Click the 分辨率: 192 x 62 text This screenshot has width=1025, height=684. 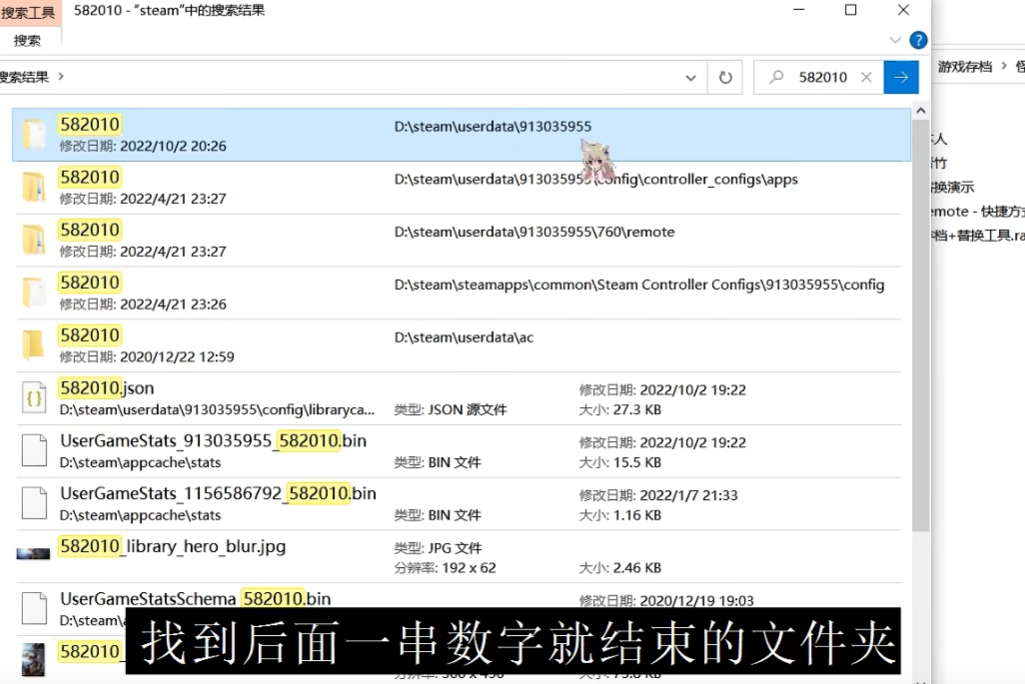pyautogui.click(x=445, y=568)
